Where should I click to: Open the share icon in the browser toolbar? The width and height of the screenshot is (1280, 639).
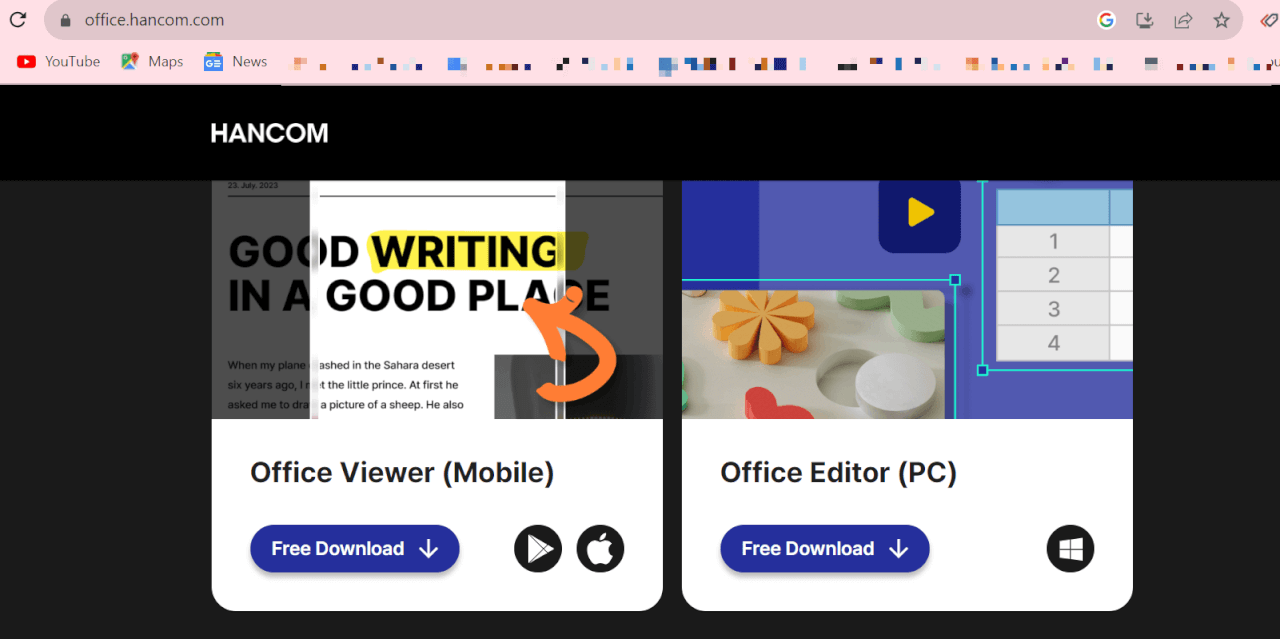(x=1183, y=20)
